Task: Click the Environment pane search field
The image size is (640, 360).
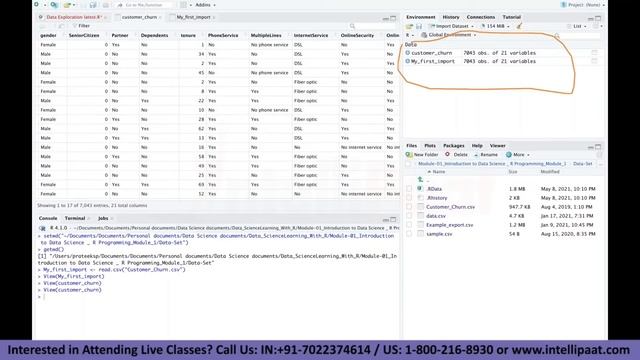Action: 577,36
